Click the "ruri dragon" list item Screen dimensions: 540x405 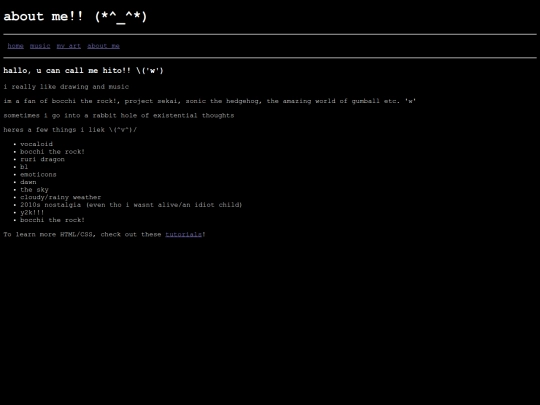click(42, 159)
